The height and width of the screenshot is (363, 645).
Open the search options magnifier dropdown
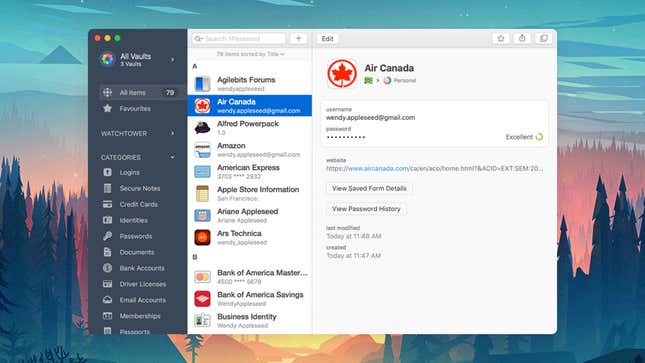[199, 39]
